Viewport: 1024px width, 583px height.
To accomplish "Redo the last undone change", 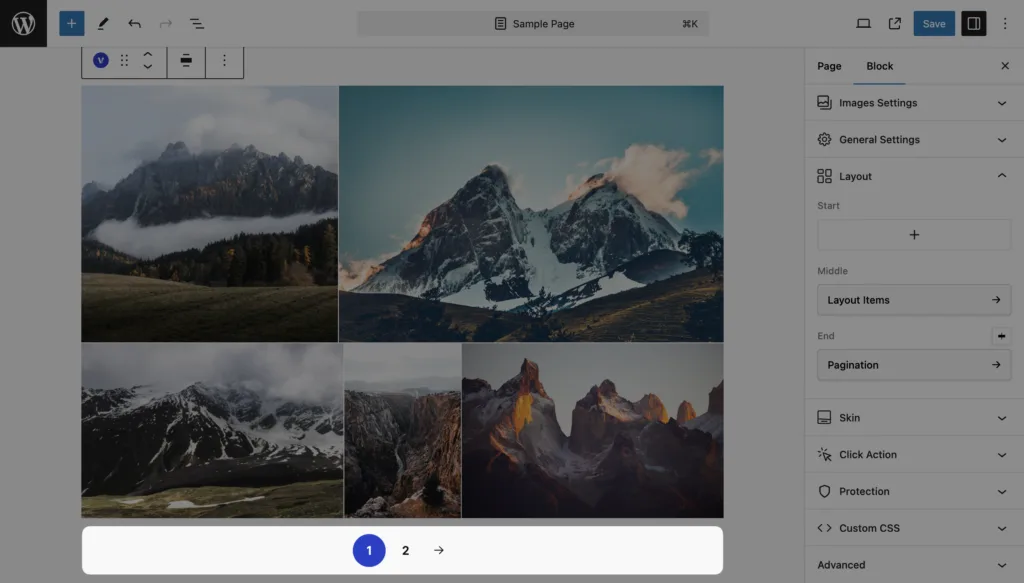I will 166,24.
